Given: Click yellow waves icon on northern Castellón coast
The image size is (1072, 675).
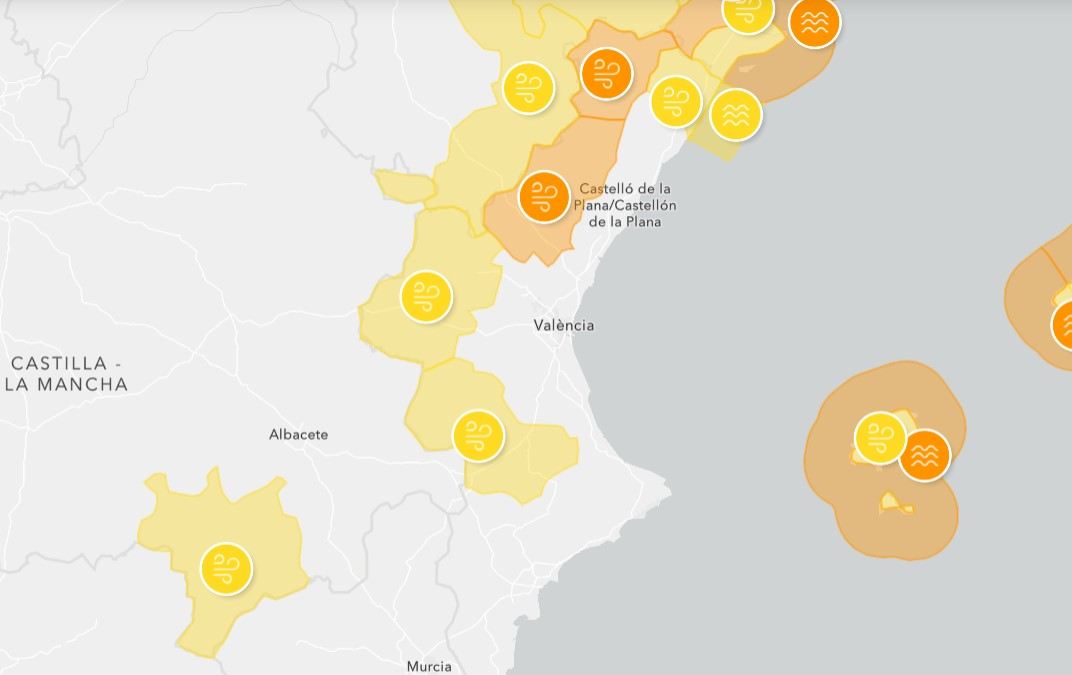Looking at the screenshot, I should click(735, 114).
